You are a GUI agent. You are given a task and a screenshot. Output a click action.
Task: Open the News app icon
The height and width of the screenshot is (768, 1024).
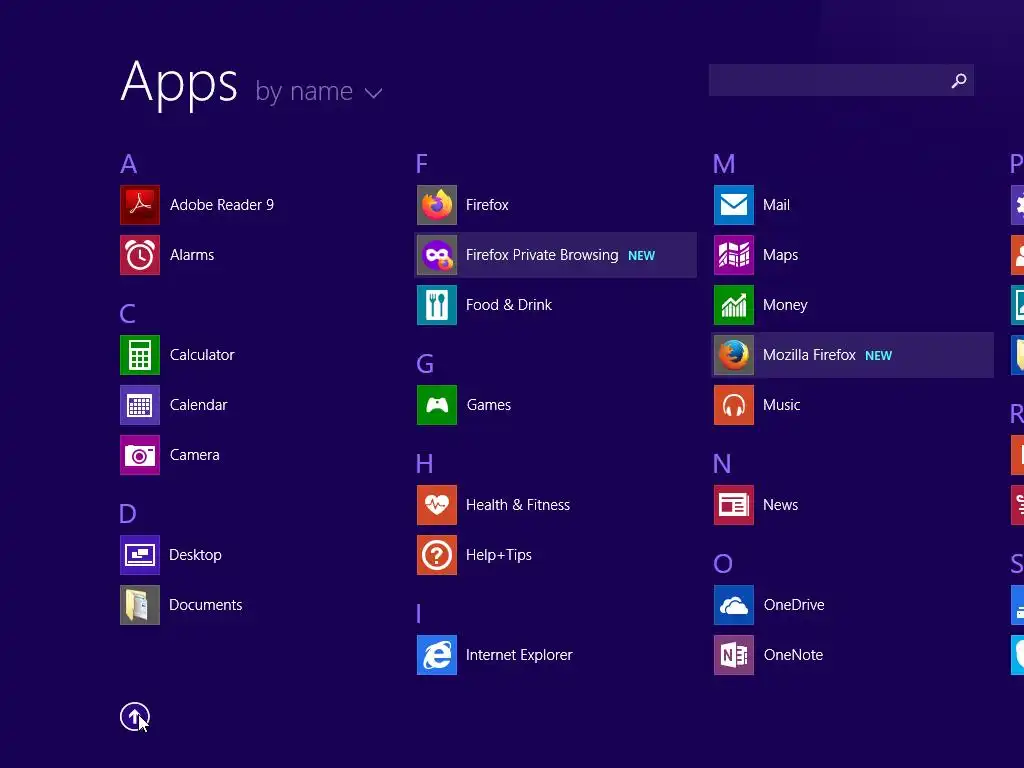coord(734,505)
